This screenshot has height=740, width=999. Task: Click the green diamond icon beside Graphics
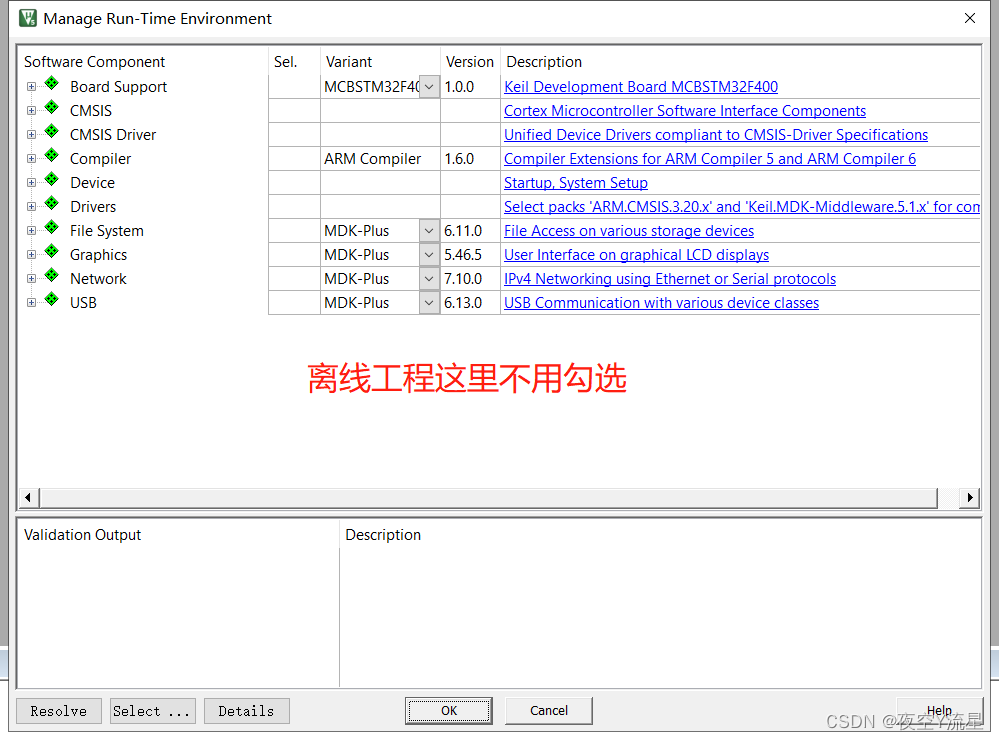tap(52, 252)
